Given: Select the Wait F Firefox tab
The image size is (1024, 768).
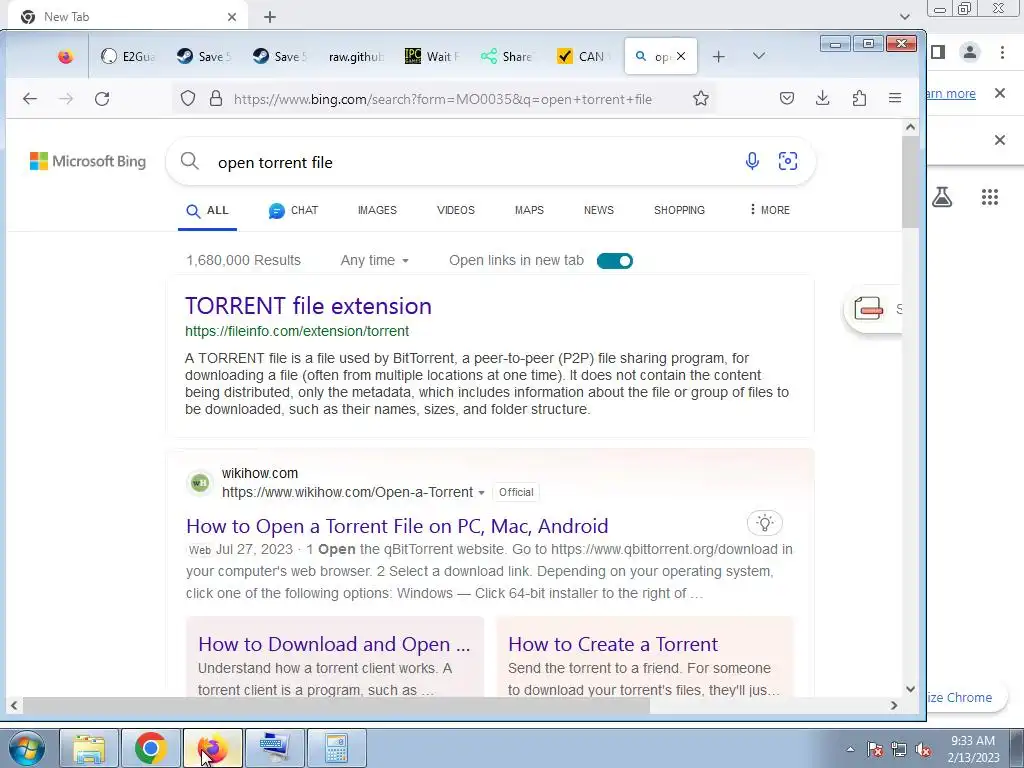Looking at the screenshot, I should click(432, 57).
